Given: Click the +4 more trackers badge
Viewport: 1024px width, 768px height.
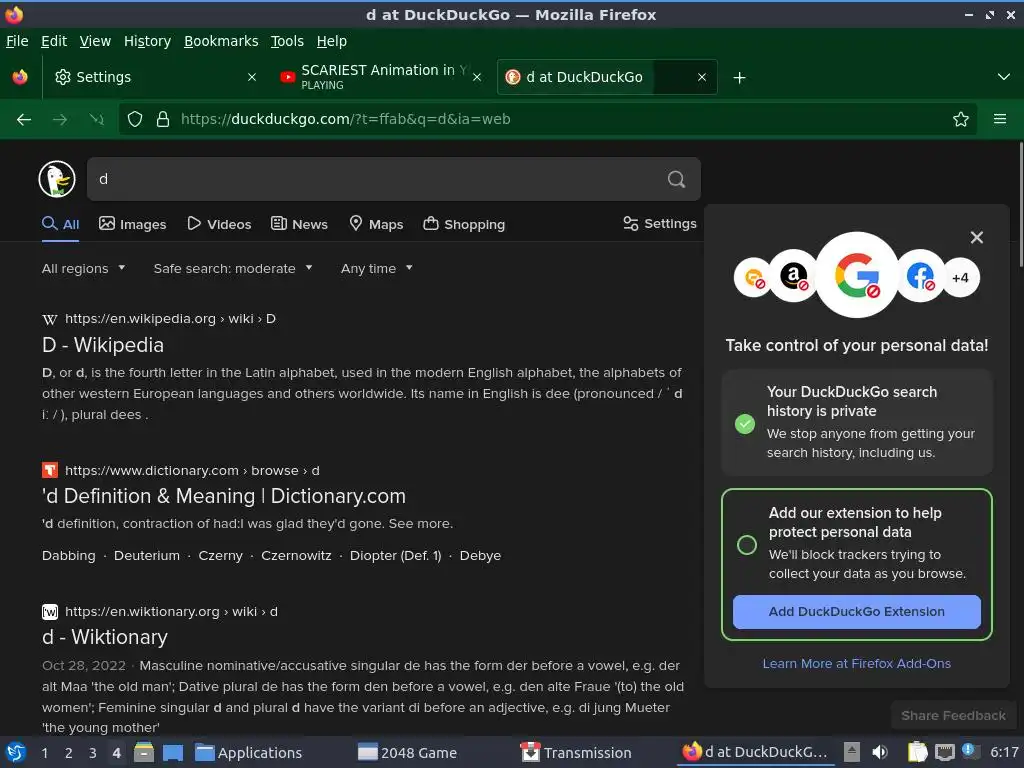Looking at the screenshot, I should [960, 278].
